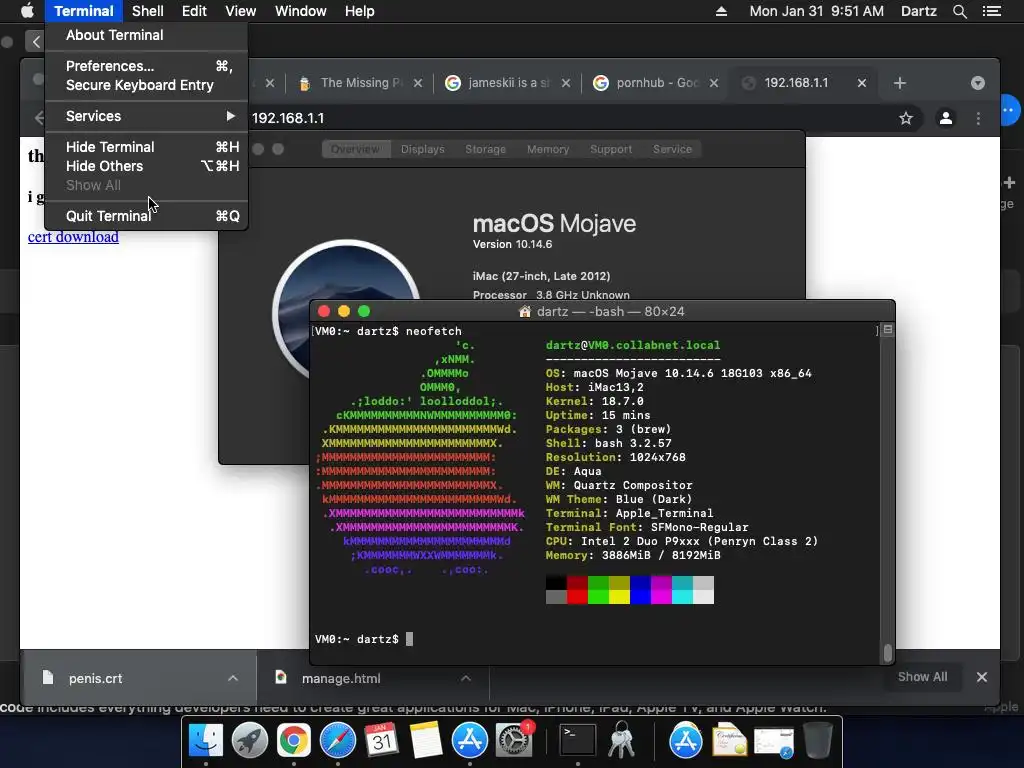Click the Terminal title bar proxy home icon
1024x768 pixels.
click(x=524, y=312)
